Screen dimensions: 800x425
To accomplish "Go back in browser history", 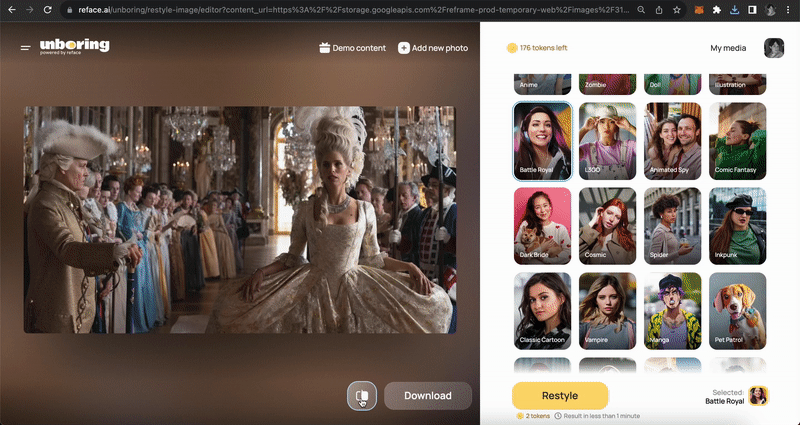I will click(x=12, y=10).
